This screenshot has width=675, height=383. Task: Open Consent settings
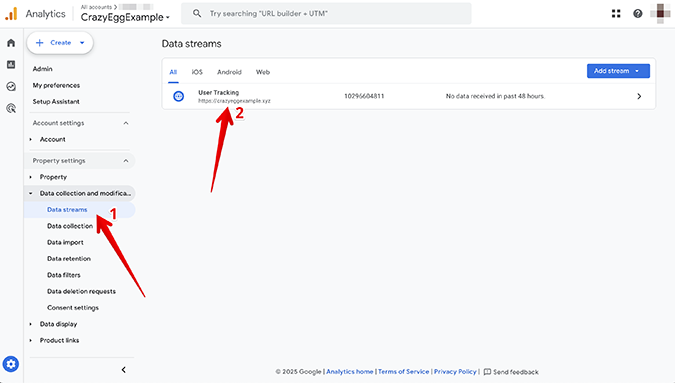tap(73, 308)
